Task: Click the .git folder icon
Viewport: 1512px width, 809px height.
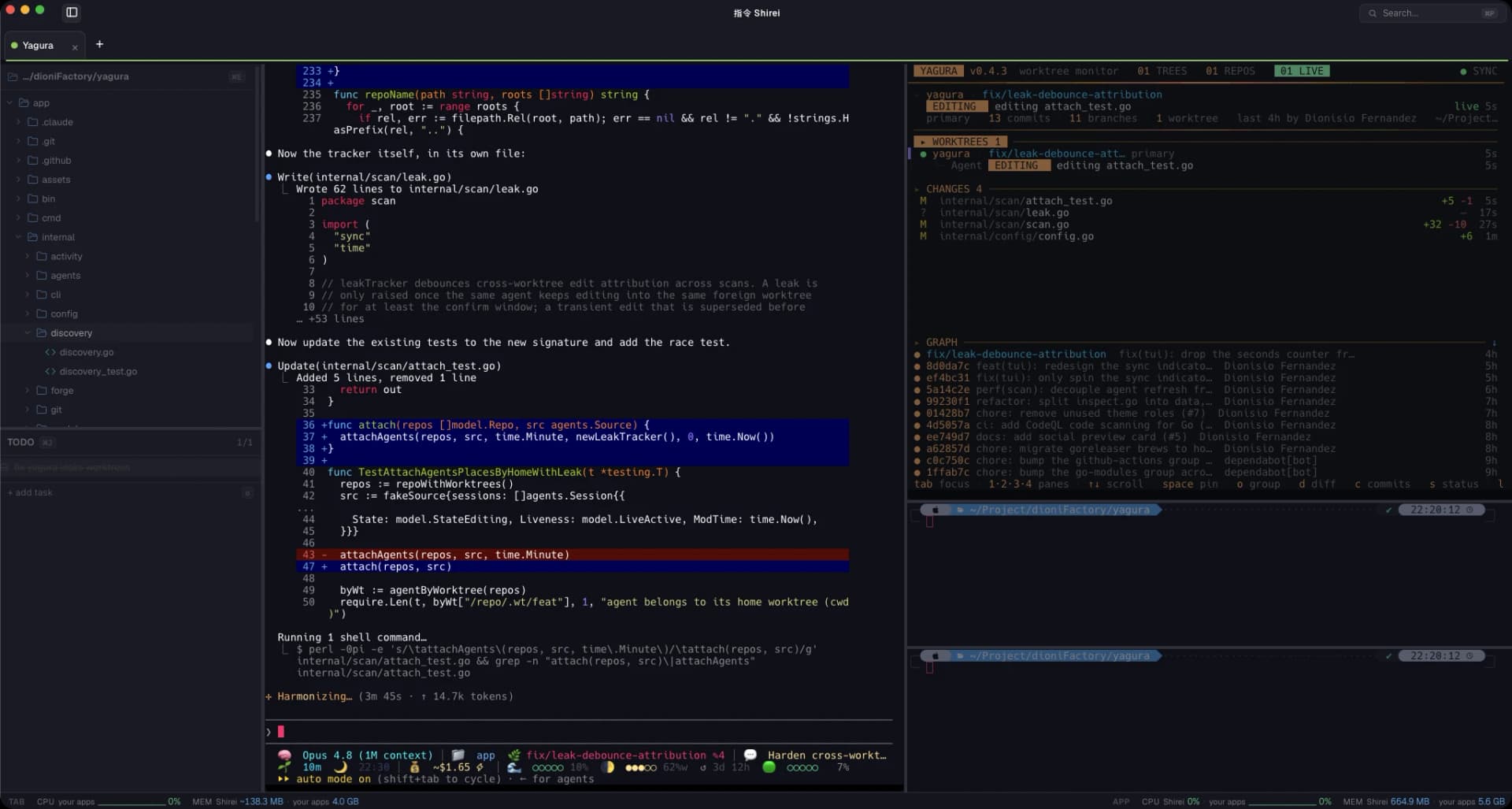Action: [33, 141]
